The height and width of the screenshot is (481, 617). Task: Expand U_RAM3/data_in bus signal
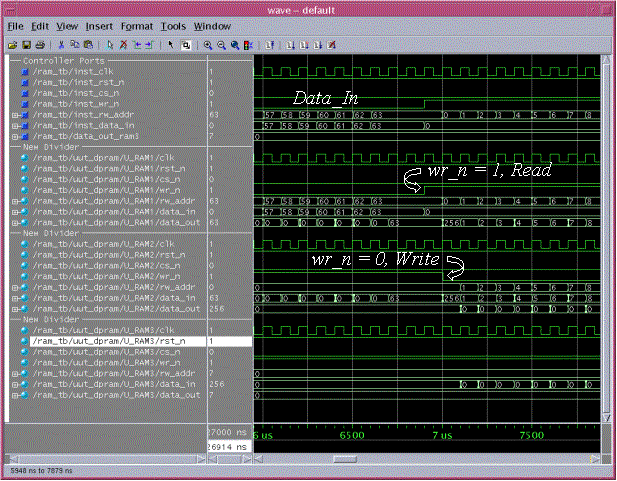click(x=15, y=384)
